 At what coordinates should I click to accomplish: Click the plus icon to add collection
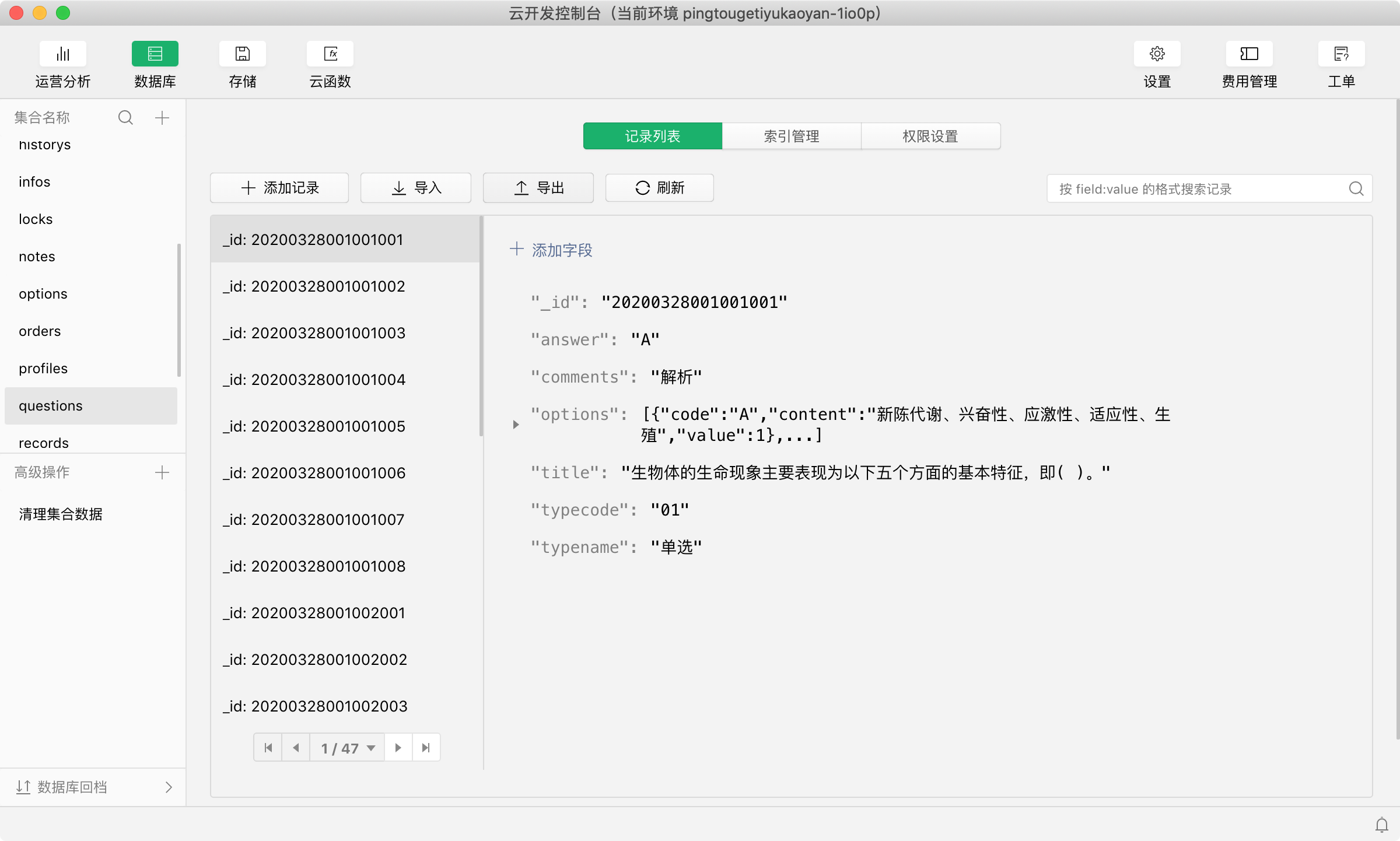click(x=162, y=118)
